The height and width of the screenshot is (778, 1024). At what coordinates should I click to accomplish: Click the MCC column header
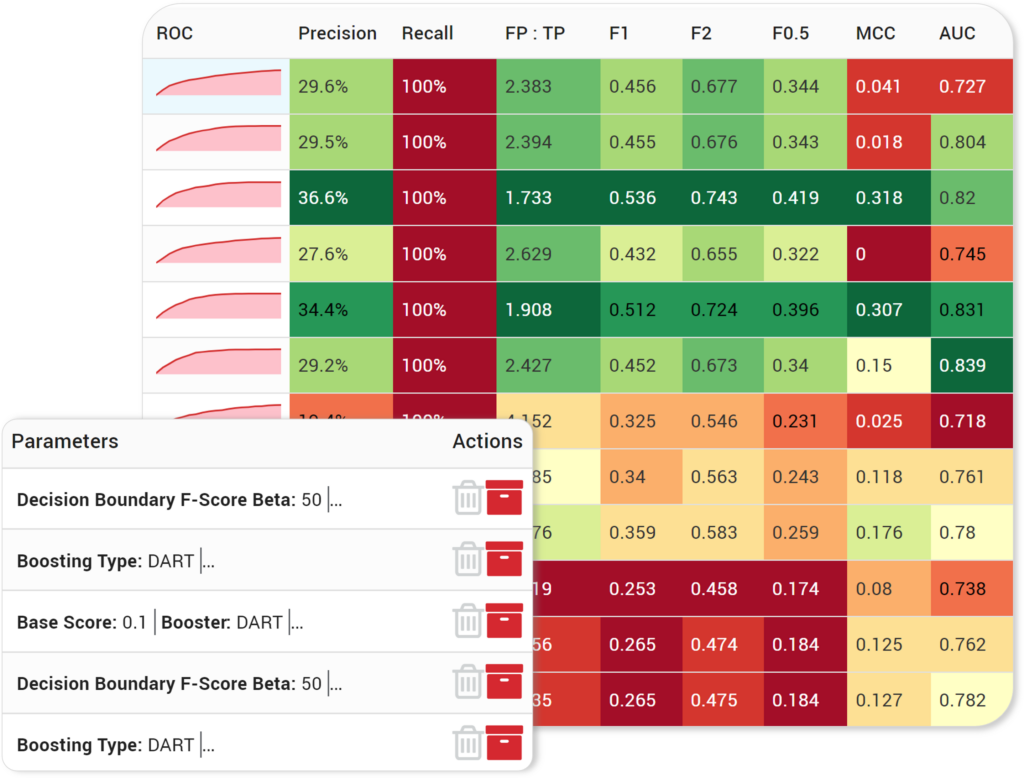click(876, 33)
